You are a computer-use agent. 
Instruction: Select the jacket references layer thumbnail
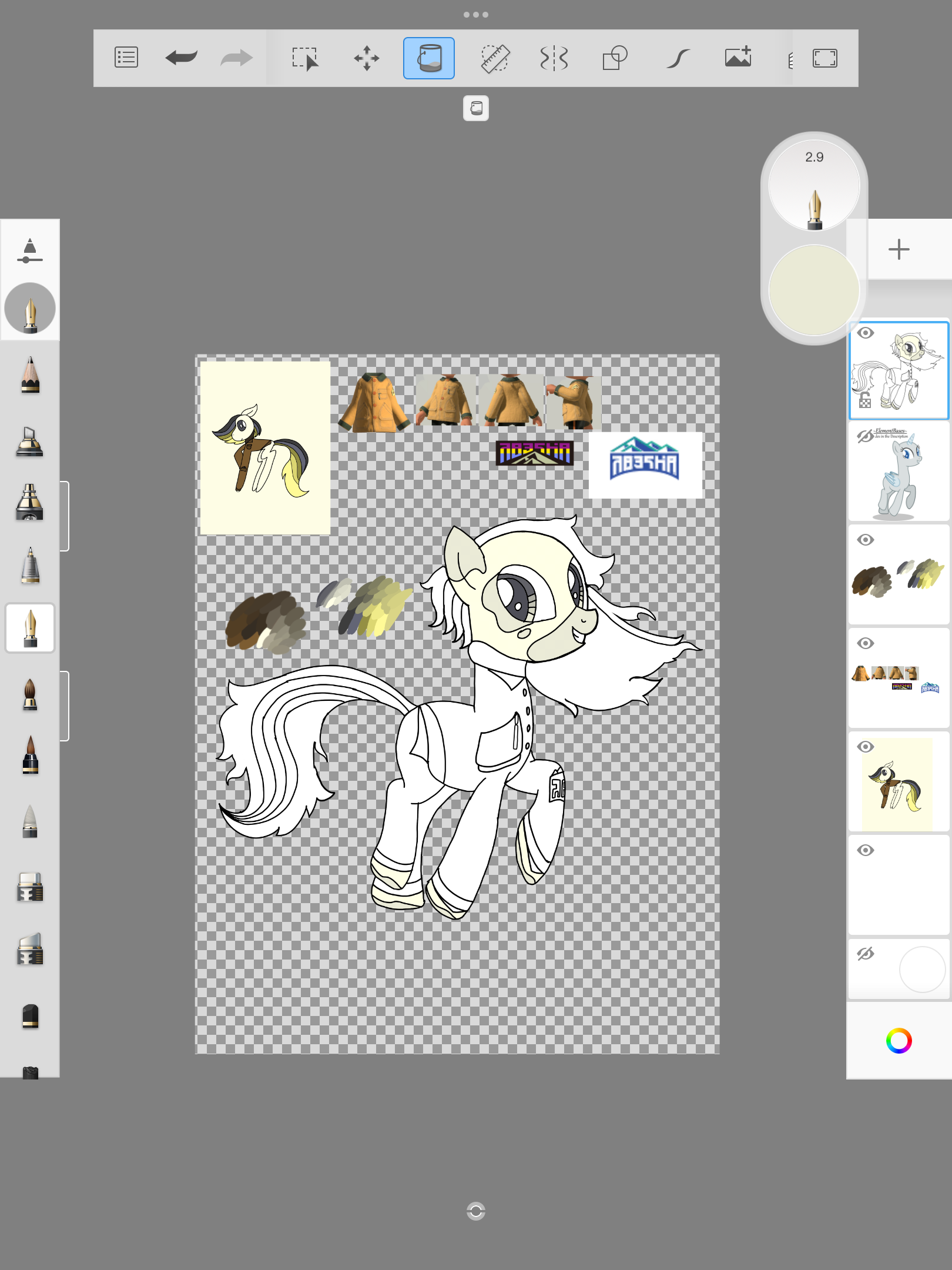899,679
